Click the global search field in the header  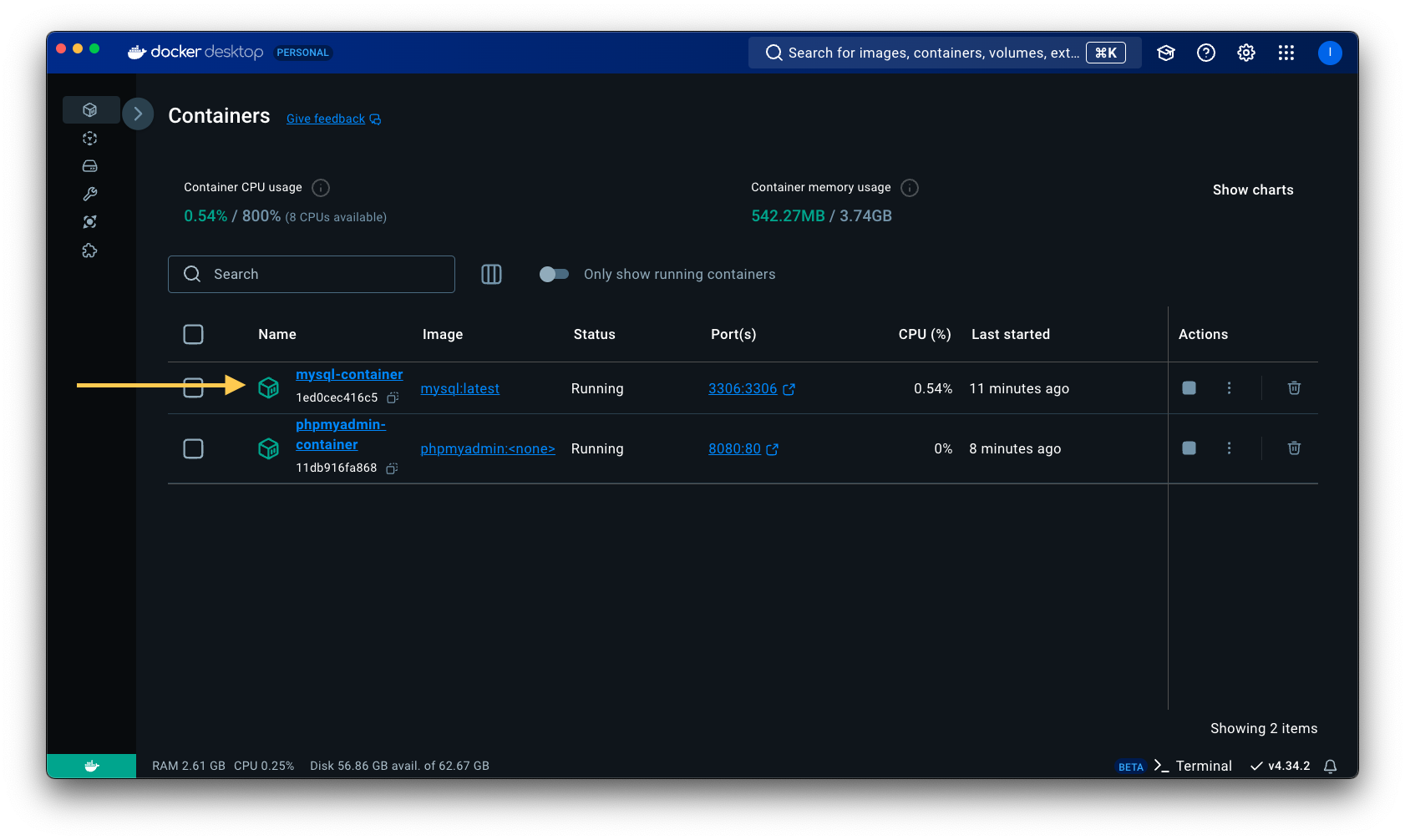945,53
